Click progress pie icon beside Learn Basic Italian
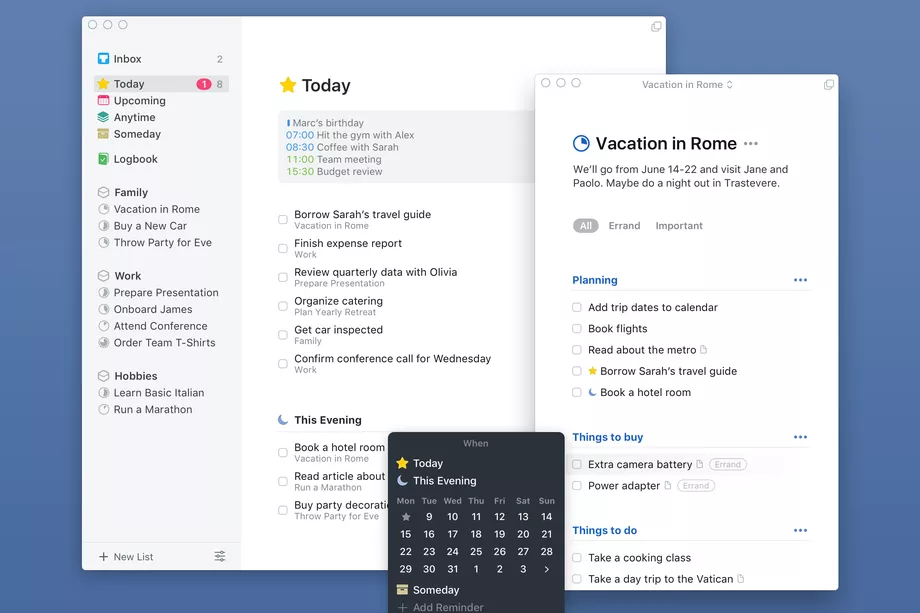The width and height of the screenshot is (920, 613). point(104,393)
